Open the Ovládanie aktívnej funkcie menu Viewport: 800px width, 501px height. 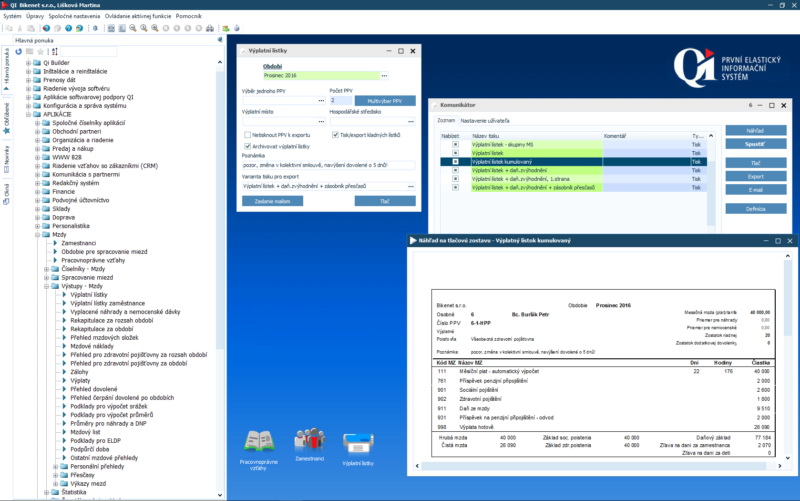point(138,16)
